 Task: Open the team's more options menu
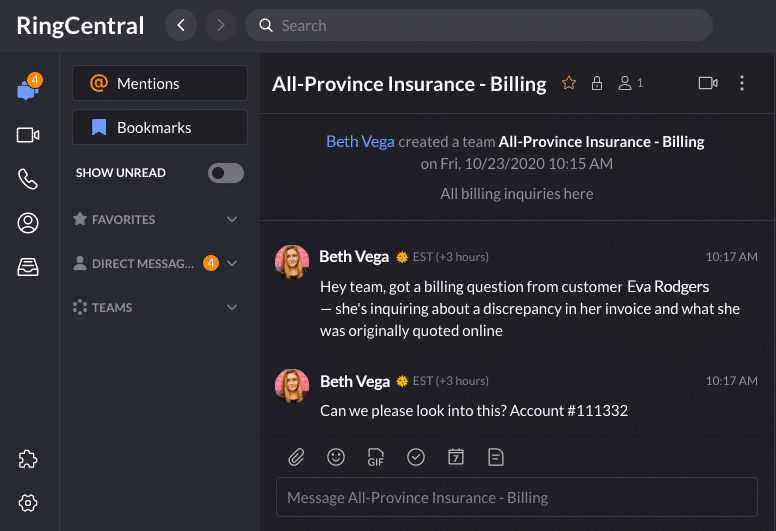[x=742, y=83]
